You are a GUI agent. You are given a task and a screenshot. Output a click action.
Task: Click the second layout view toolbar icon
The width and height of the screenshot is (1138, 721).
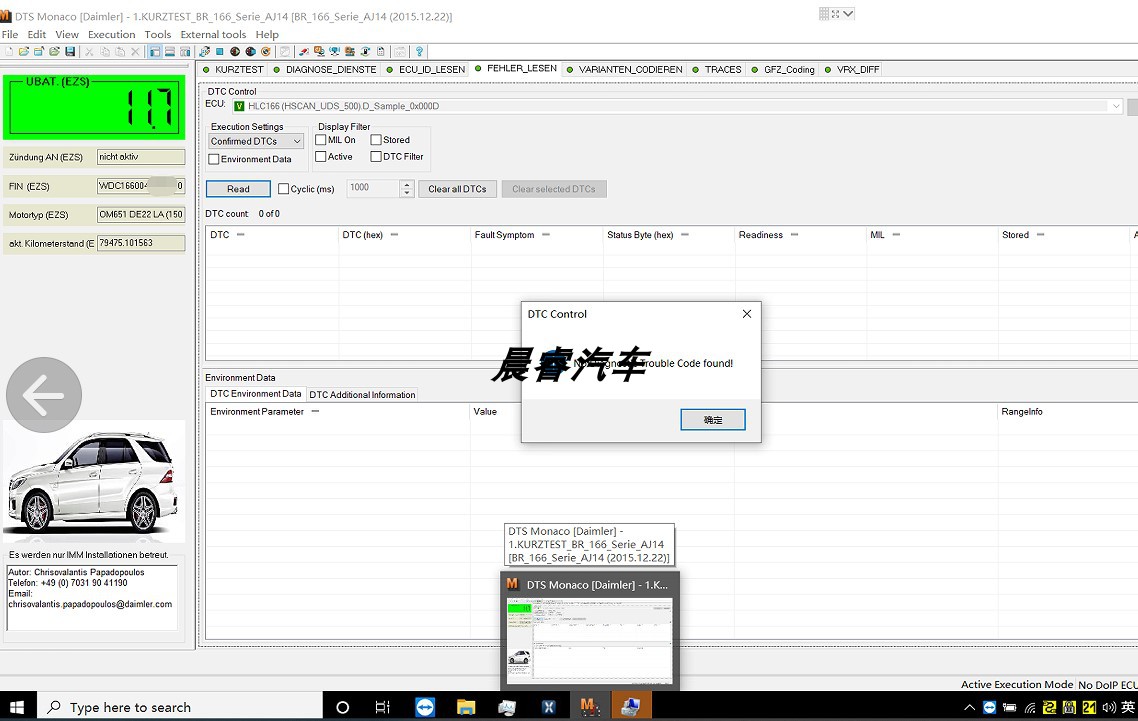pos(170,52)
